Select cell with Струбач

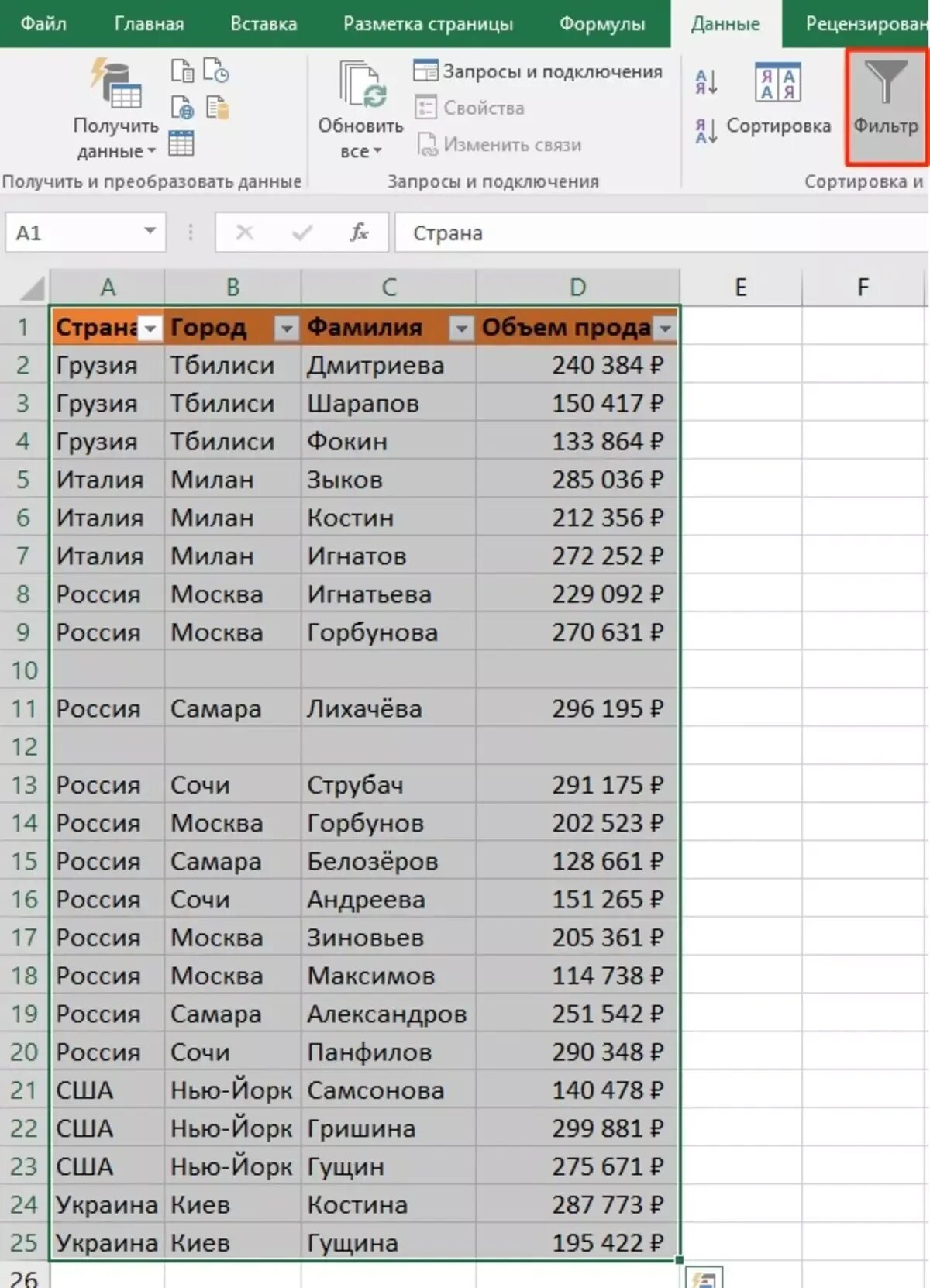click(x=388, y=785)
